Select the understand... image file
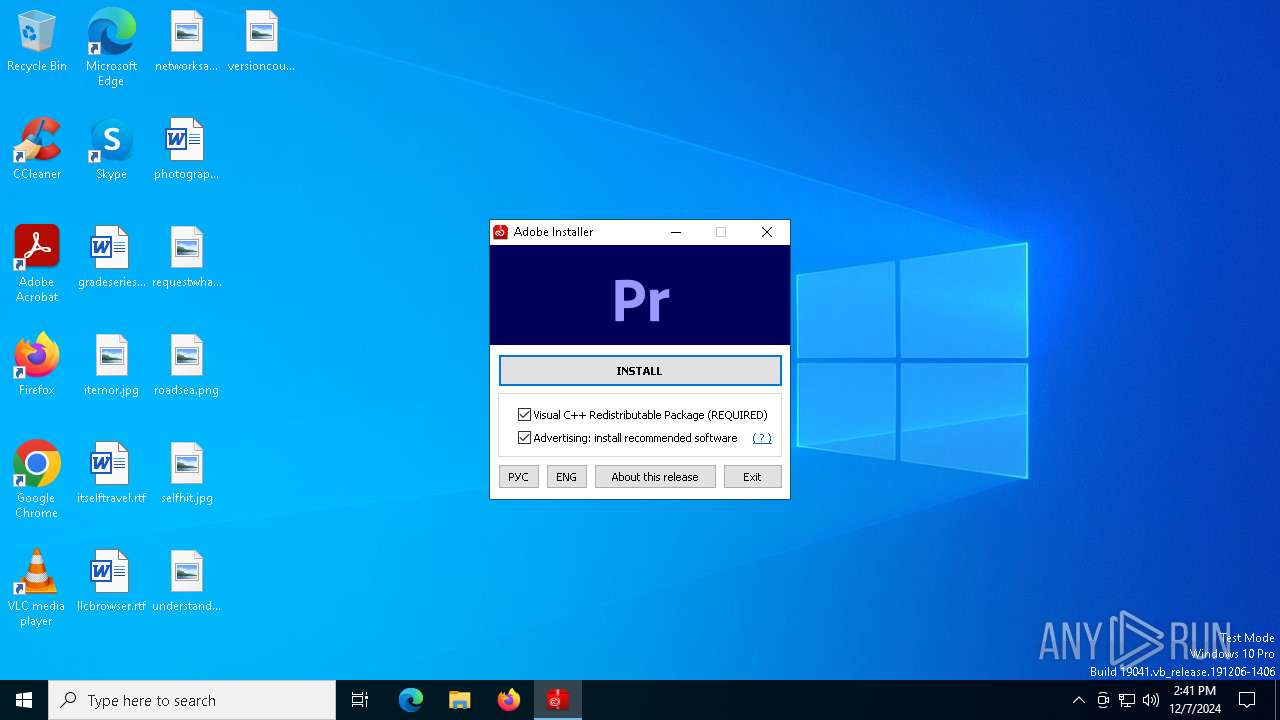 click(x=186, y=582)
